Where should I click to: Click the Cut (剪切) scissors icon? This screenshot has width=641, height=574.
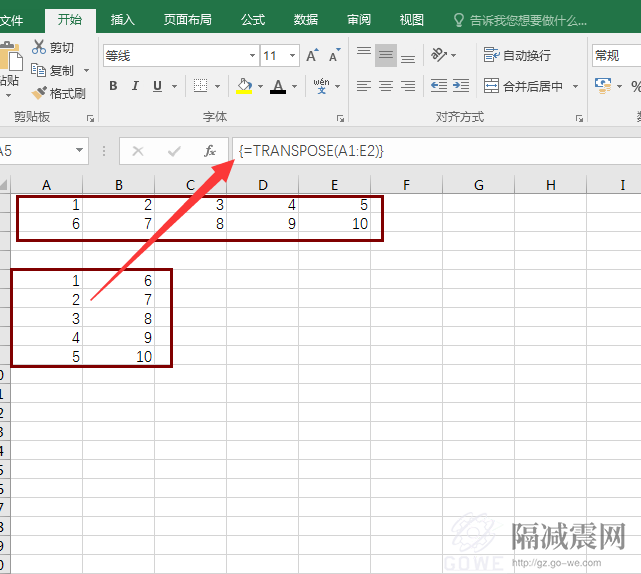point(39,47)
